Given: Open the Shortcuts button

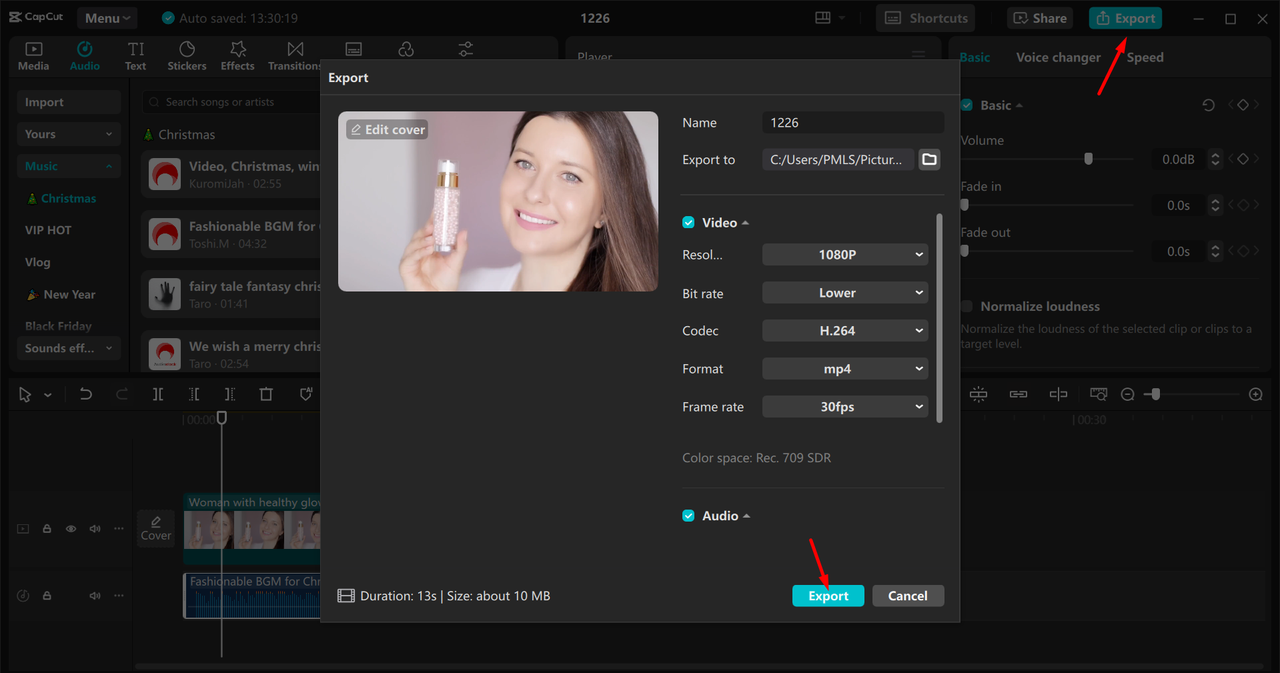Looking at the screenshot, I should coord(927,18).
